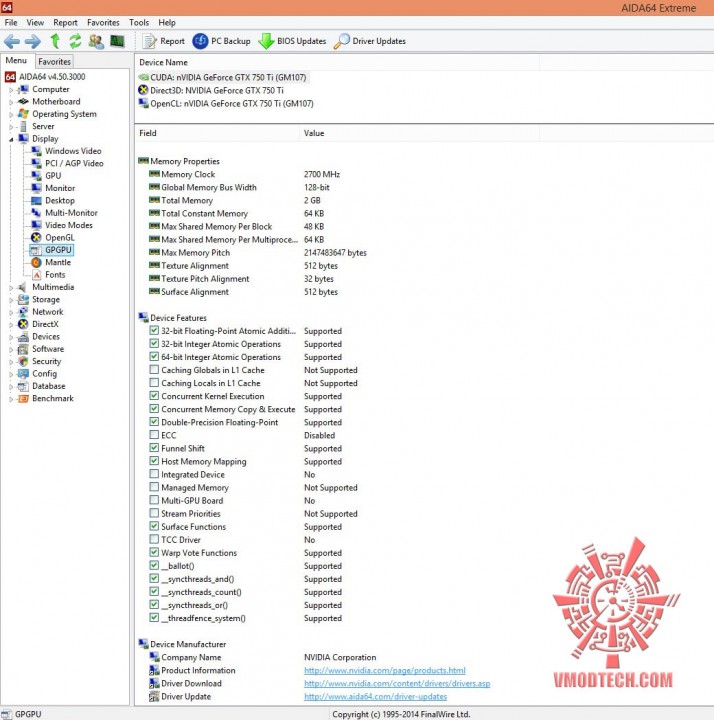Click the Driver Updates toolbar button
The width and height of the screenshot is (714, 720).
click(x=370, y=41)
